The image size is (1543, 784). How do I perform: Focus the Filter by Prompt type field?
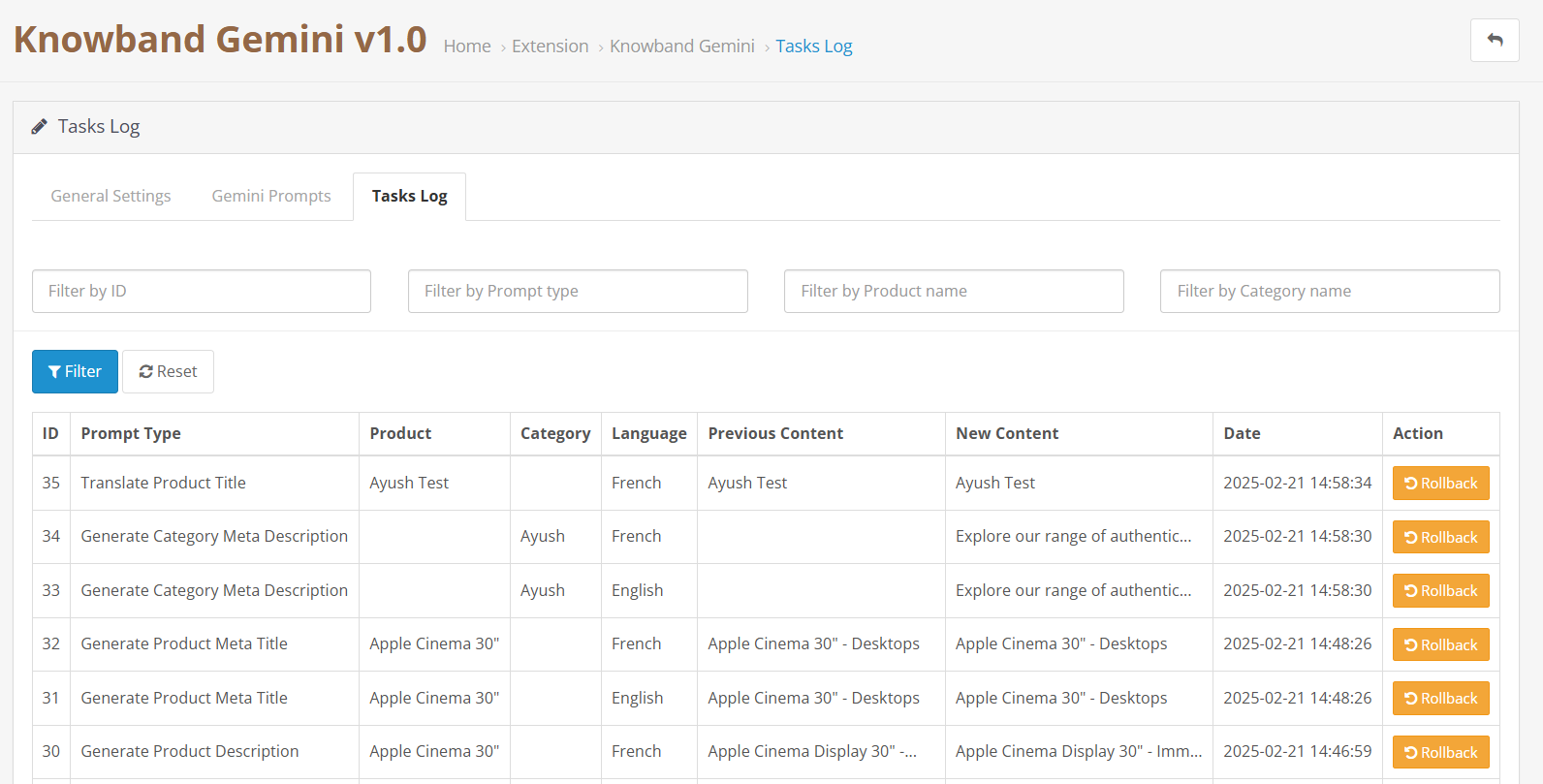pos(578,291)
